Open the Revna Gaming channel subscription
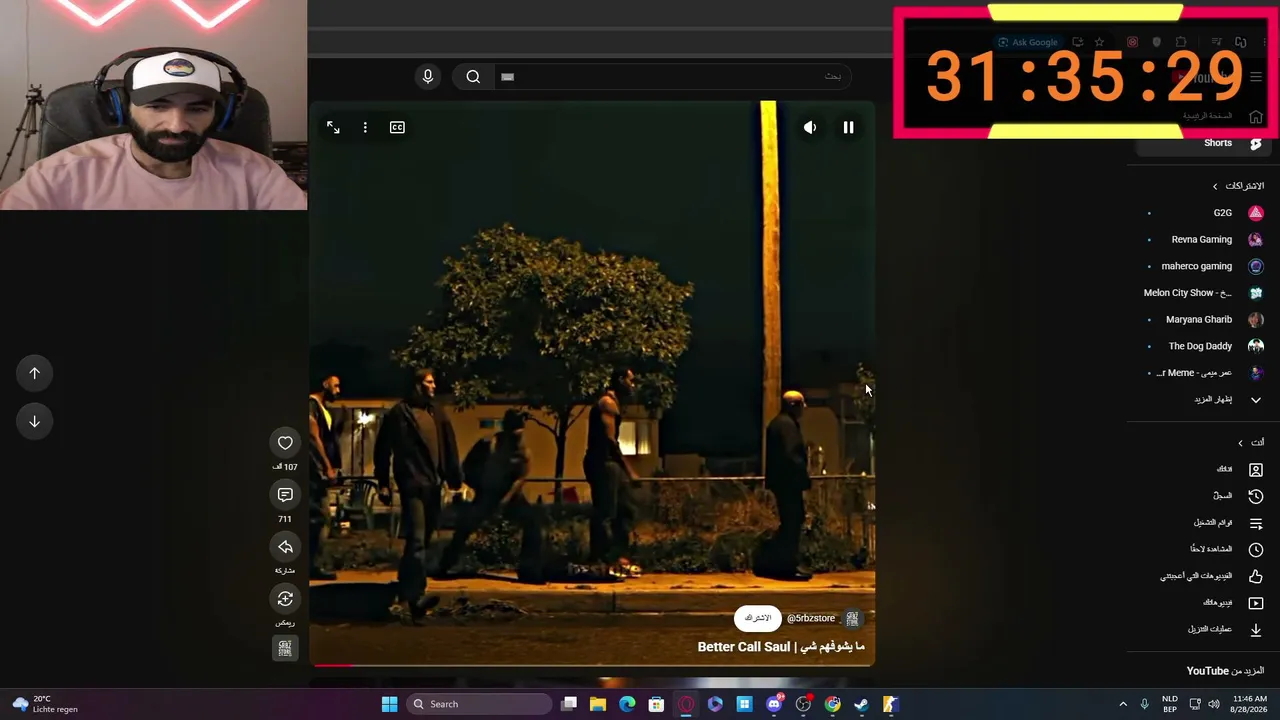This screenshot has width=1280, height=720. [1206, 240]
